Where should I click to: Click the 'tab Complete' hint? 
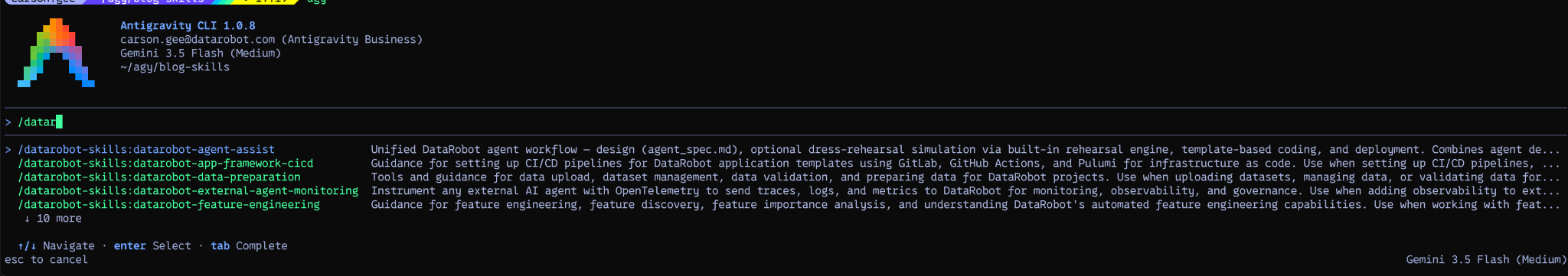[x=249, y=246]
